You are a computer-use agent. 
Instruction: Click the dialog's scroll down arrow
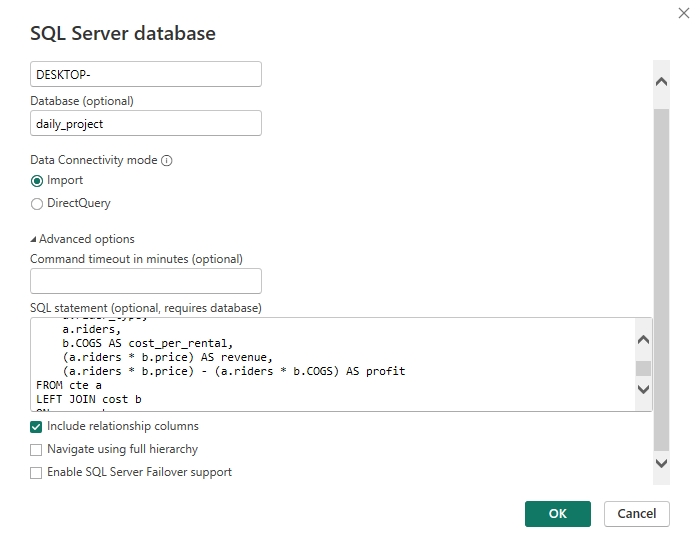661,463
